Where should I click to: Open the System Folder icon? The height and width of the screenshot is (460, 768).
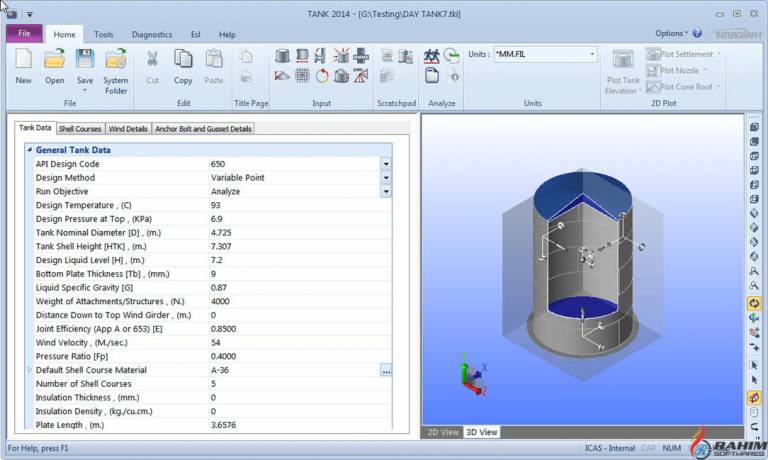116,59
